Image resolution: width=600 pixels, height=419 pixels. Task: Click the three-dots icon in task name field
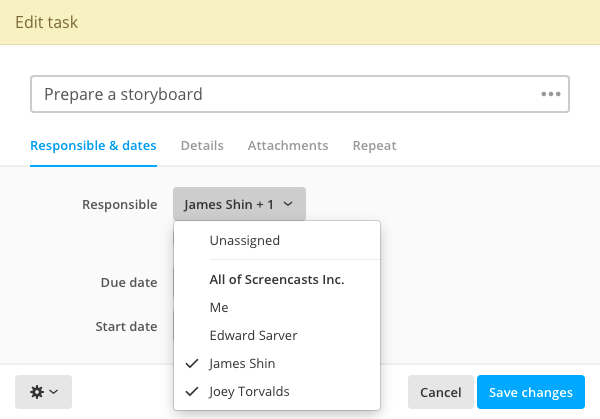pos(551,94)
